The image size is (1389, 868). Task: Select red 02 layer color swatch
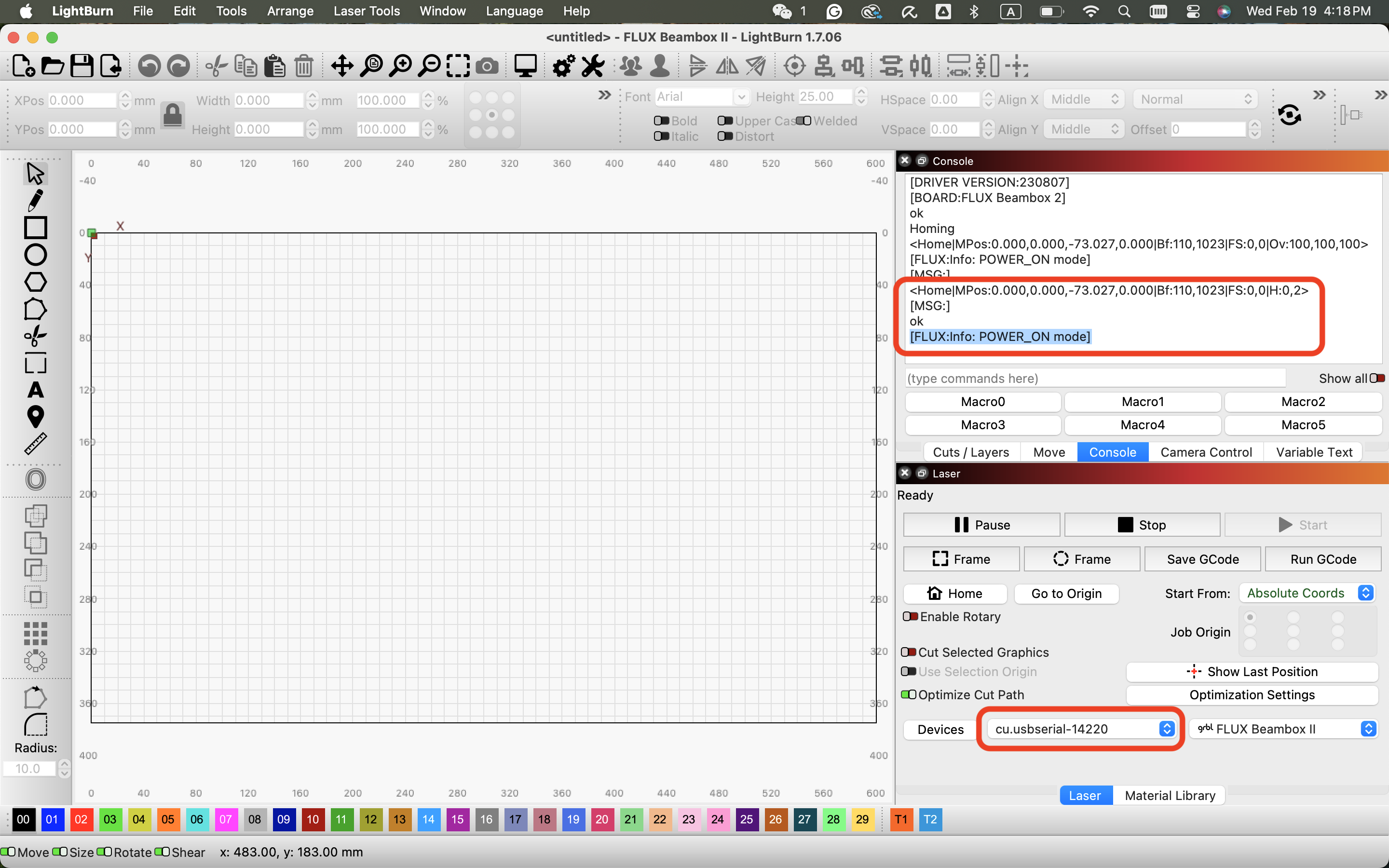pyautogui.click(x=81, y=819)
